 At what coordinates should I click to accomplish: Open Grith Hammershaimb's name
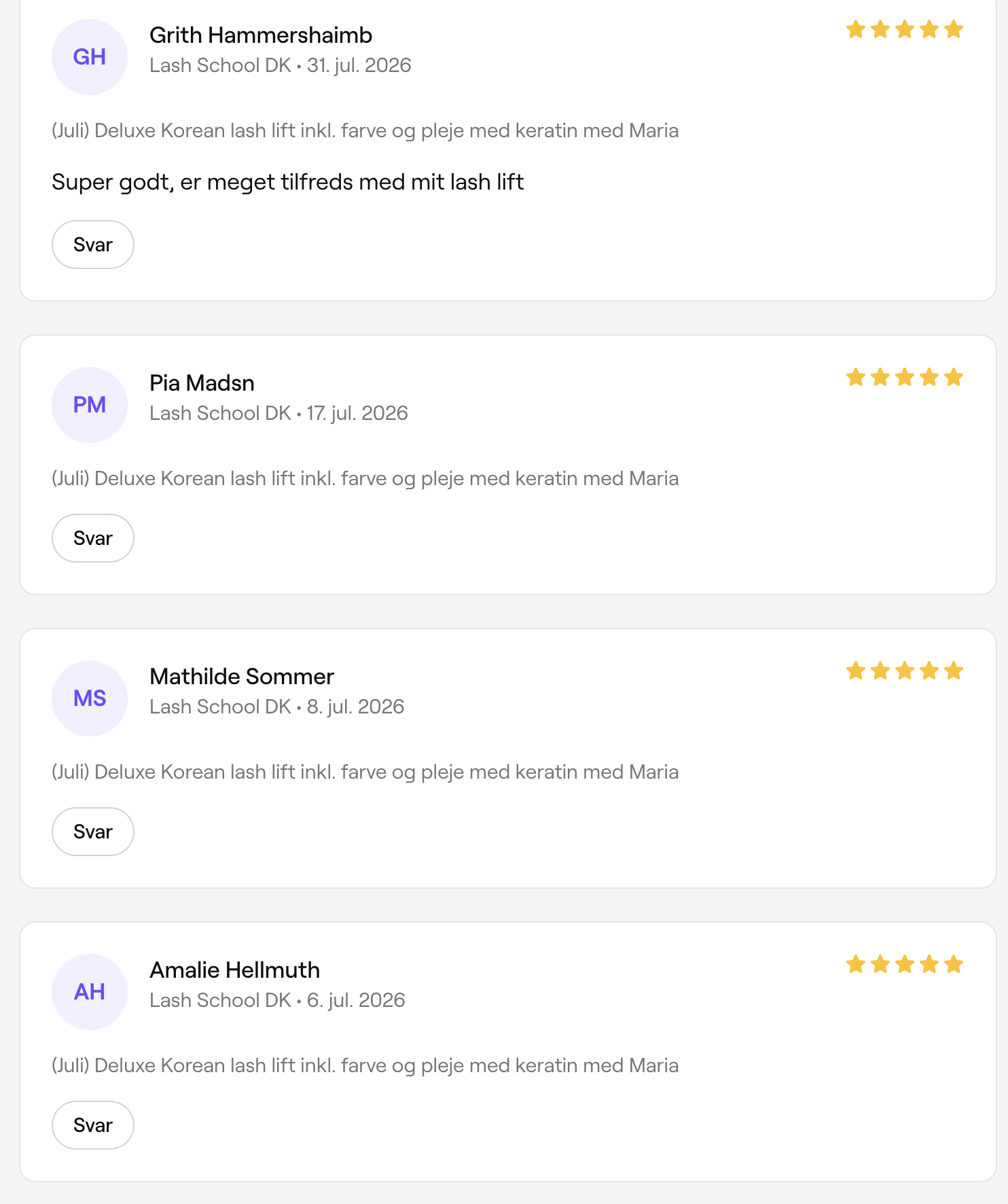tap(261, 35)
